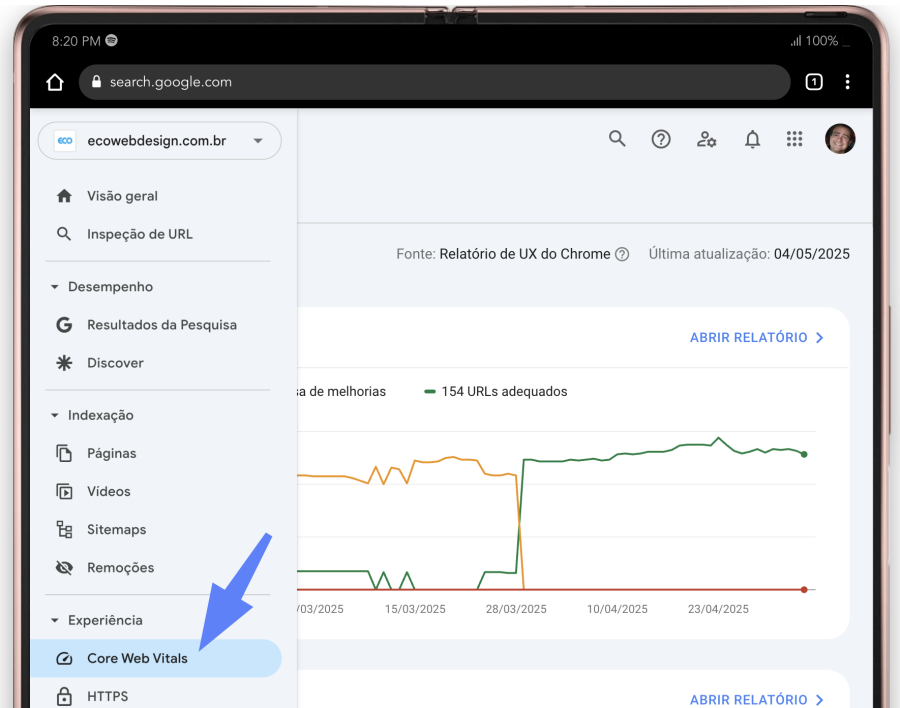Click the 15/03/2025 axis date label
This screenshot has width=900, height=708.
415,609
